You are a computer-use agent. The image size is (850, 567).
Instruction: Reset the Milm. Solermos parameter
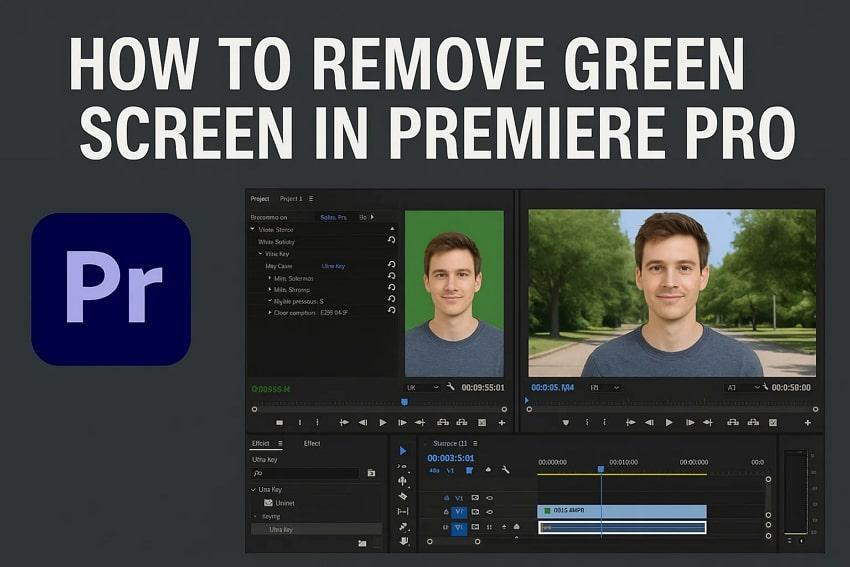pos(391,276)
